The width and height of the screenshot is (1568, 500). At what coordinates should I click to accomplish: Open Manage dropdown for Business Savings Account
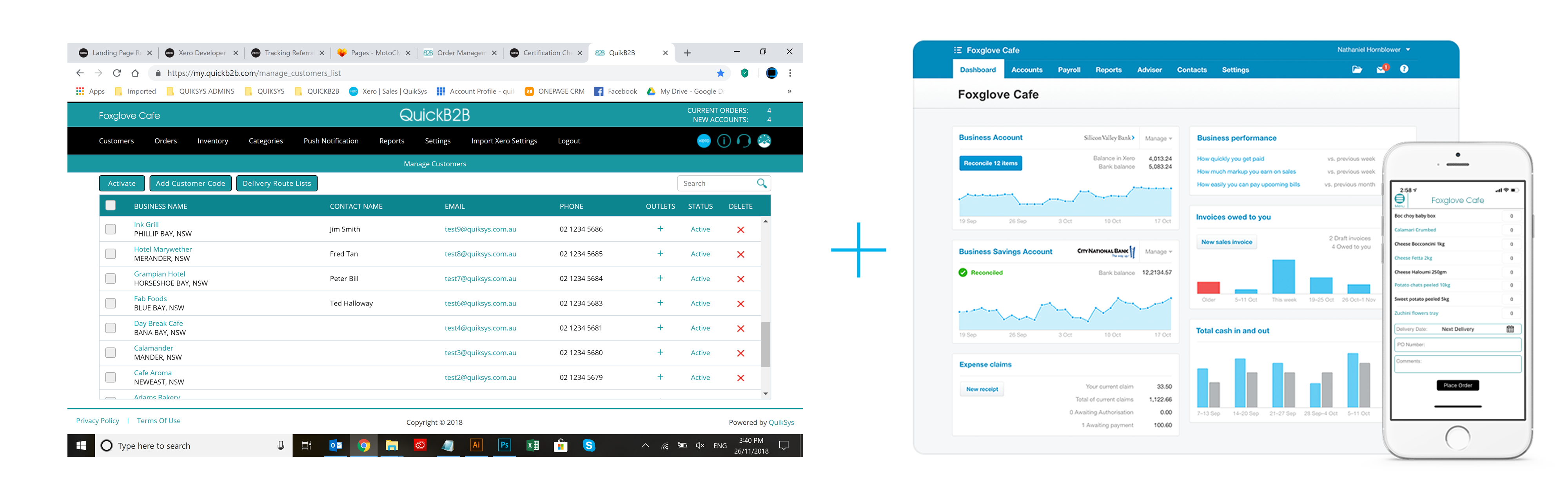(x=1158, y=251)
